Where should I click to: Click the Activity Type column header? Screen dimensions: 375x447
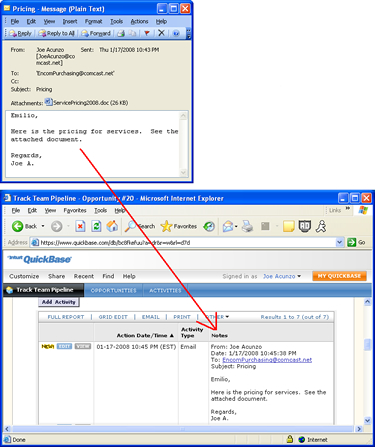192,332
